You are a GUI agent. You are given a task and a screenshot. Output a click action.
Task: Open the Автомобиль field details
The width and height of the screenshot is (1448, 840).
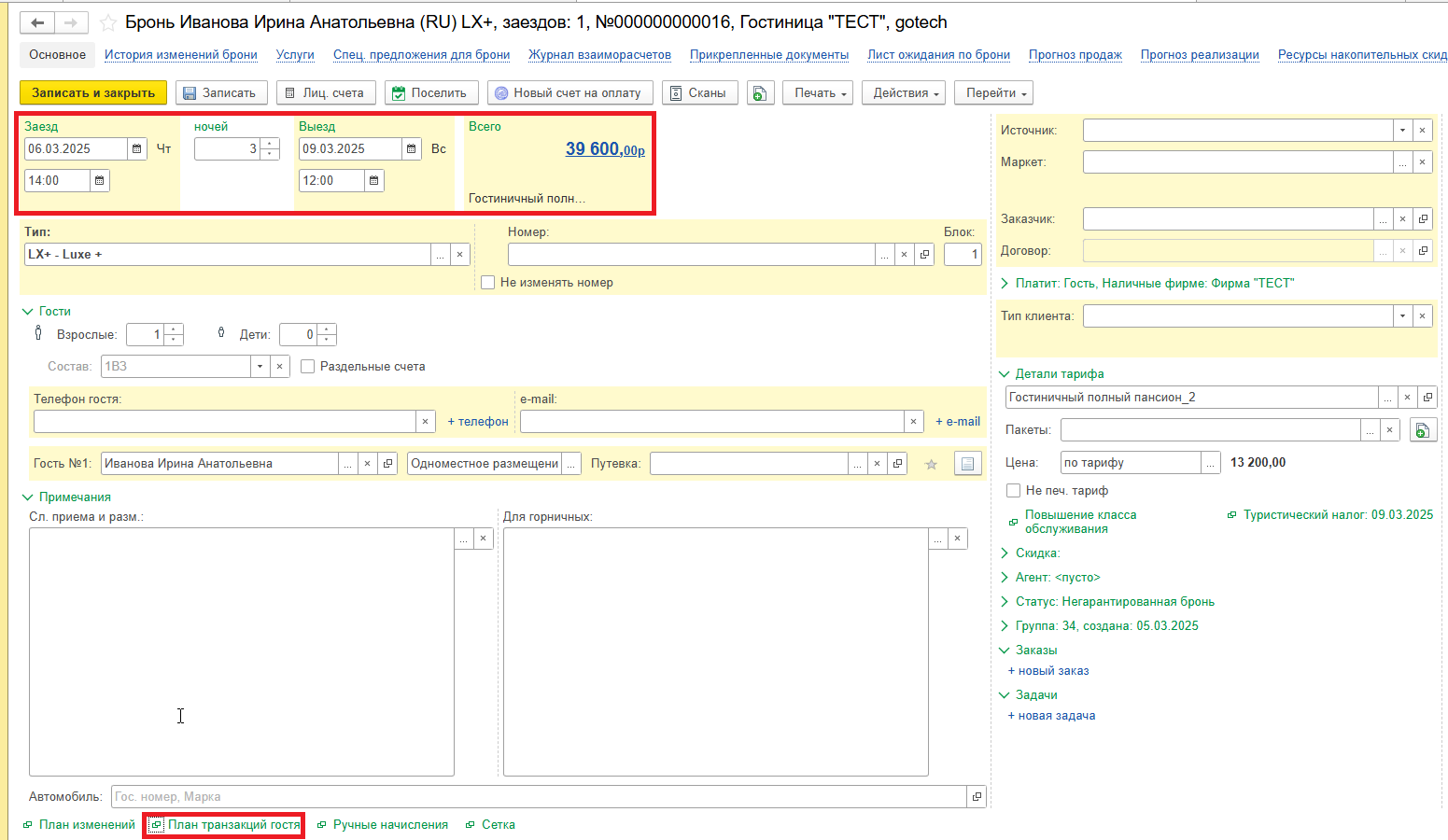point(977,796)
